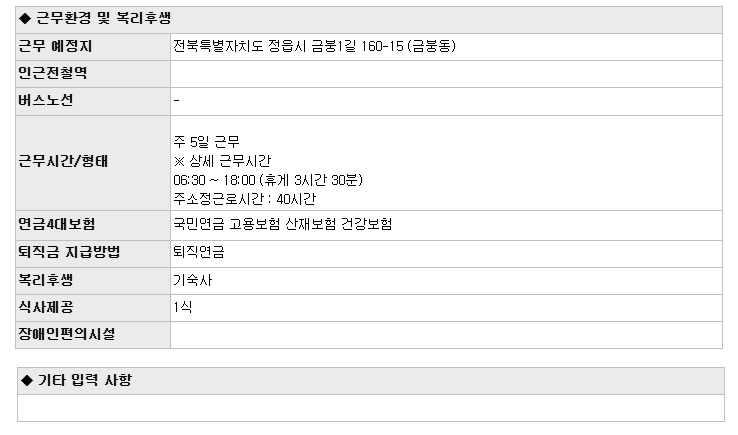Viewport: 738px width, 435px height.
Task: Click the 주소정근로시간 : 40시간 line
Action: [x=245, y=199]
